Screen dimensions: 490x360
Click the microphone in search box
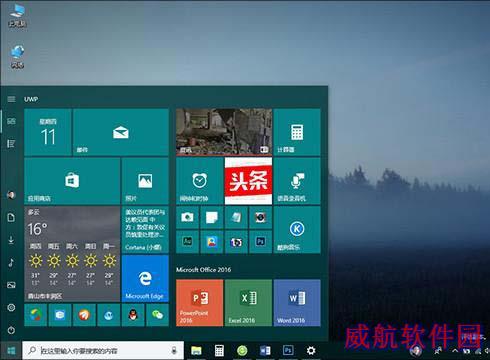coord(174,350)
